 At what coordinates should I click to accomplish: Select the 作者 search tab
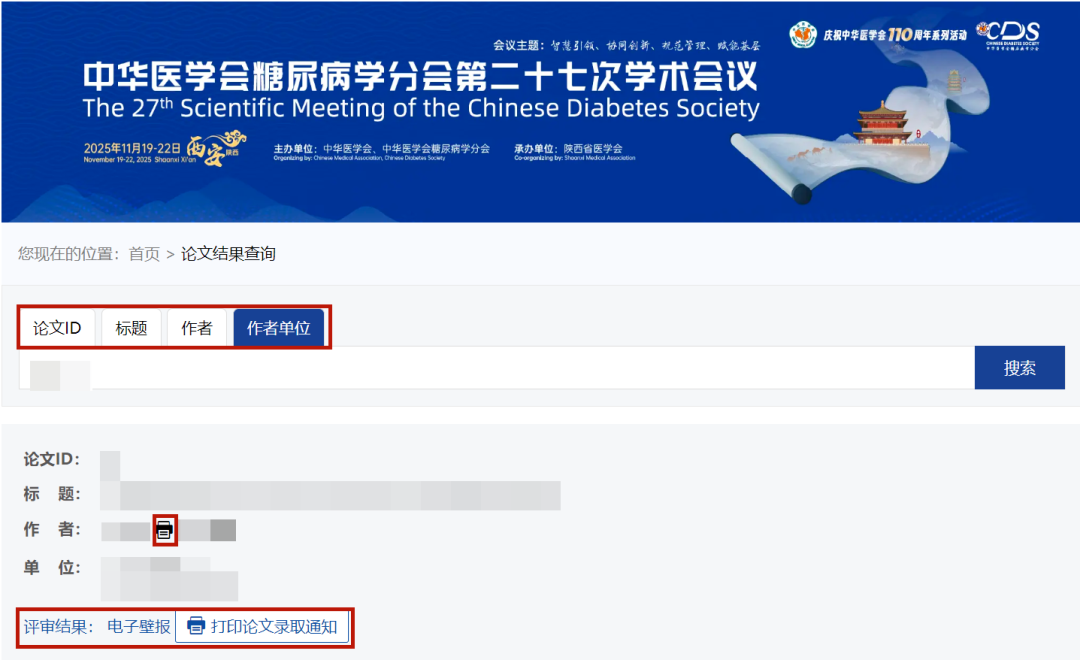(197, 327)
